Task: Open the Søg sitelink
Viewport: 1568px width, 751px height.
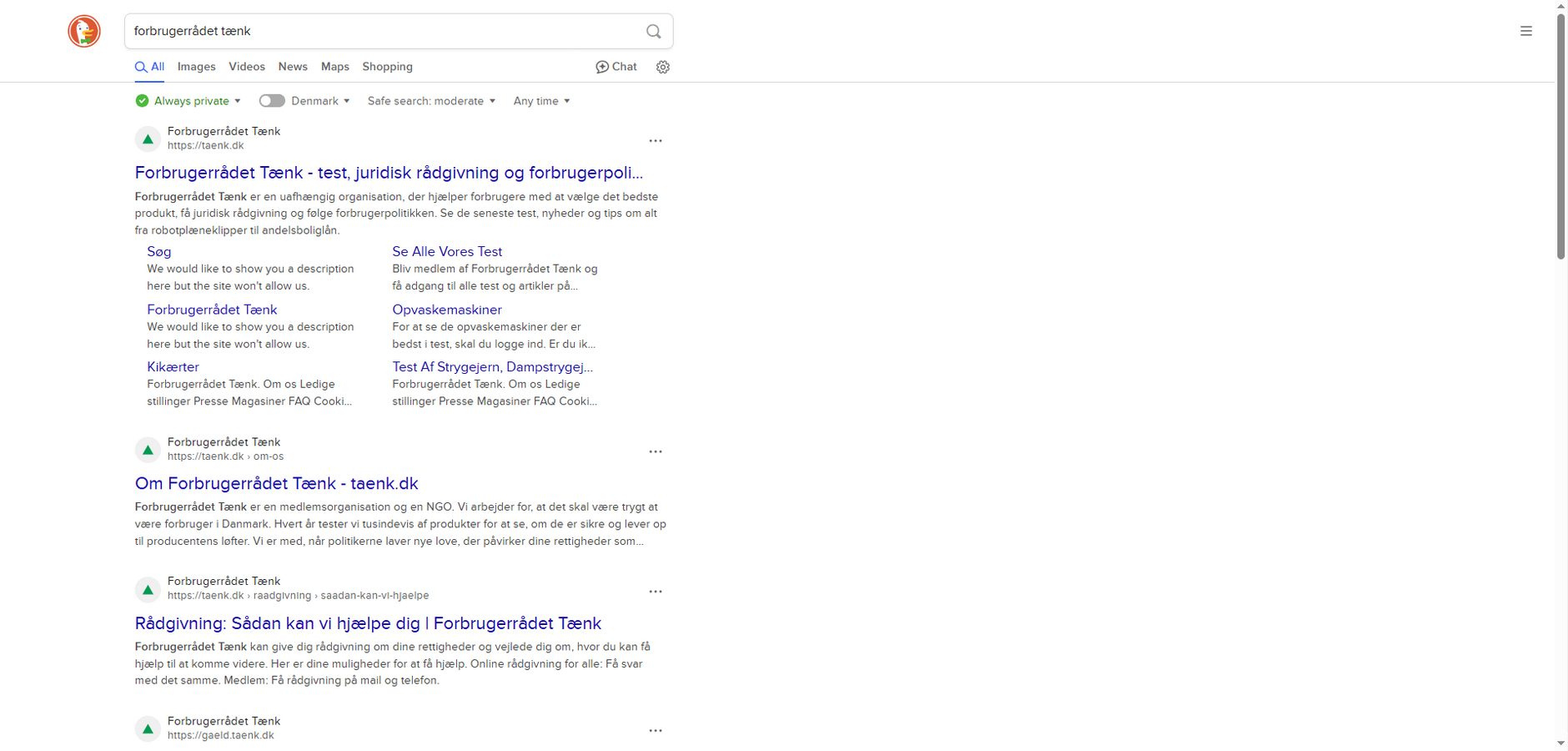Action: pos(159,251)
